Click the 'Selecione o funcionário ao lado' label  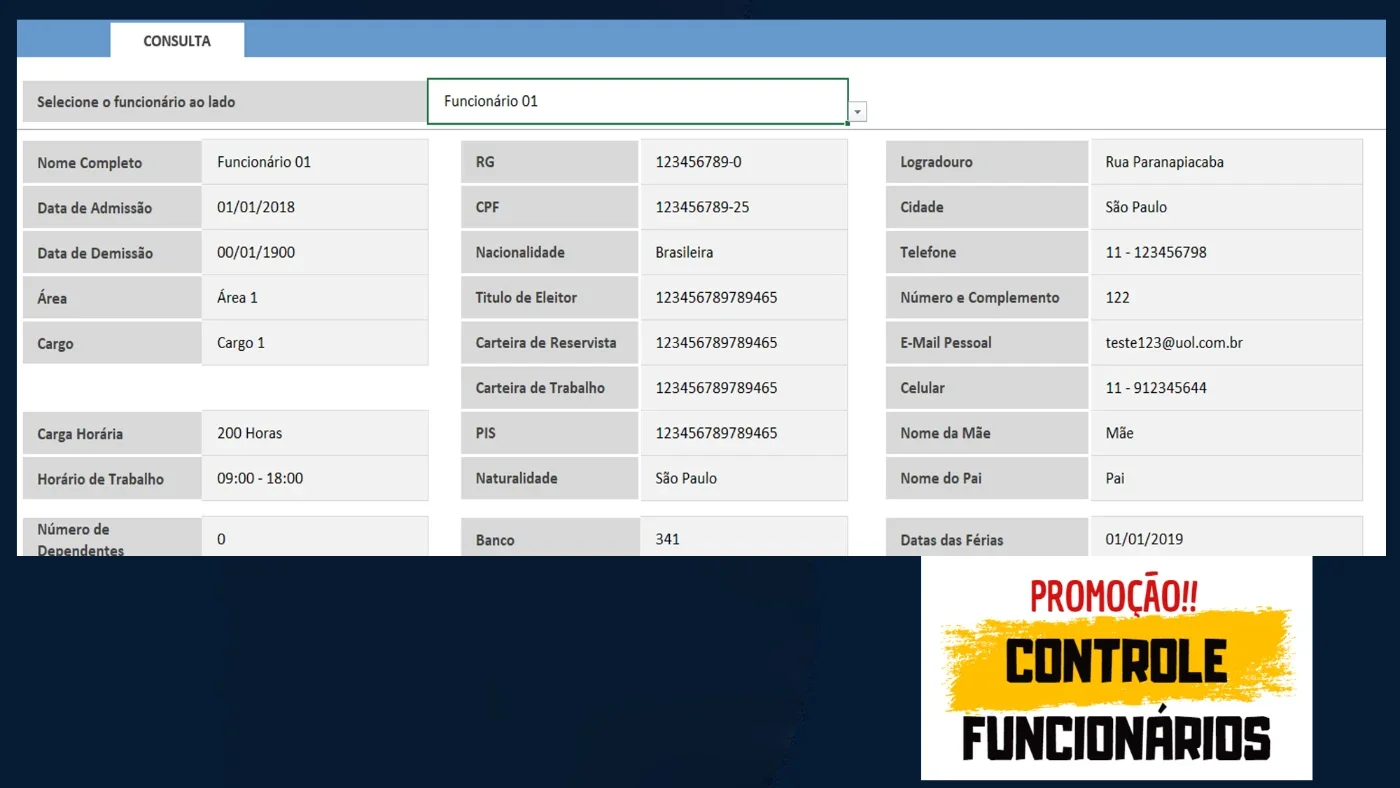coord(224,102)
